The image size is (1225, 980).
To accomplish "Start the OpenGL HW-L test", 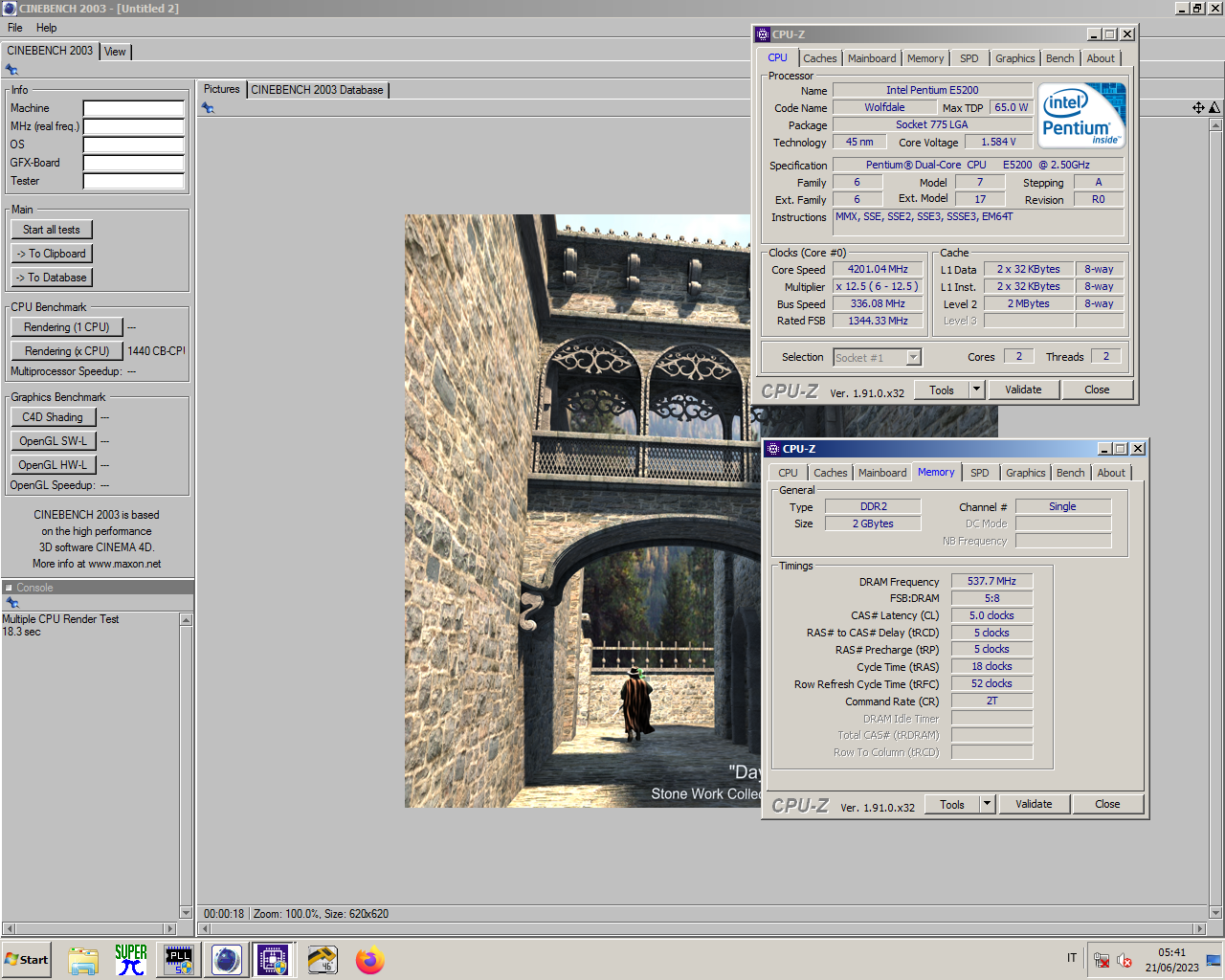I will coord(53,465).
